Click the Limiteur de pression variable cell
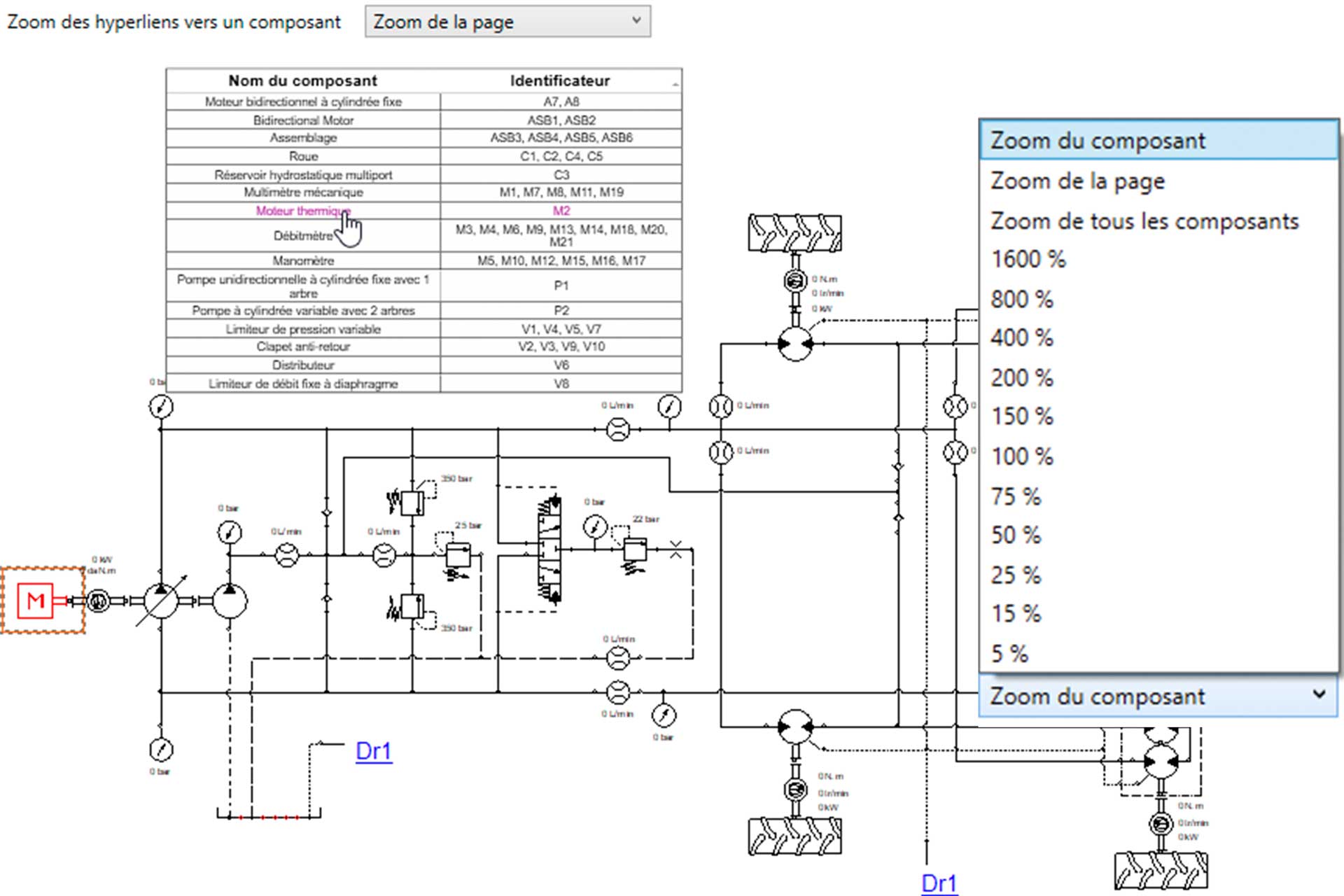 303,329
